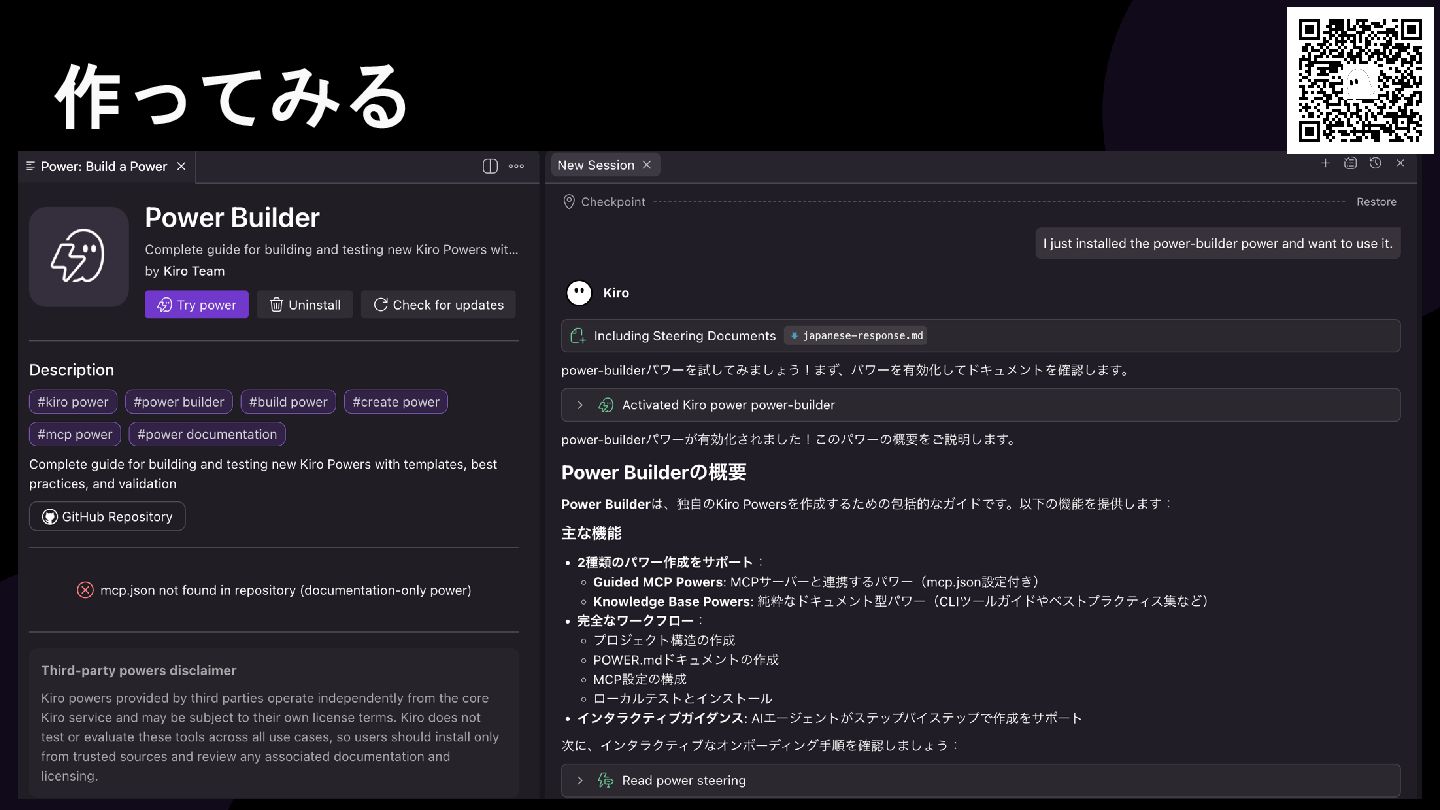Click the Power Builder title
The width and height of the screenshot is (1440, 810).
tap(232, 218)
